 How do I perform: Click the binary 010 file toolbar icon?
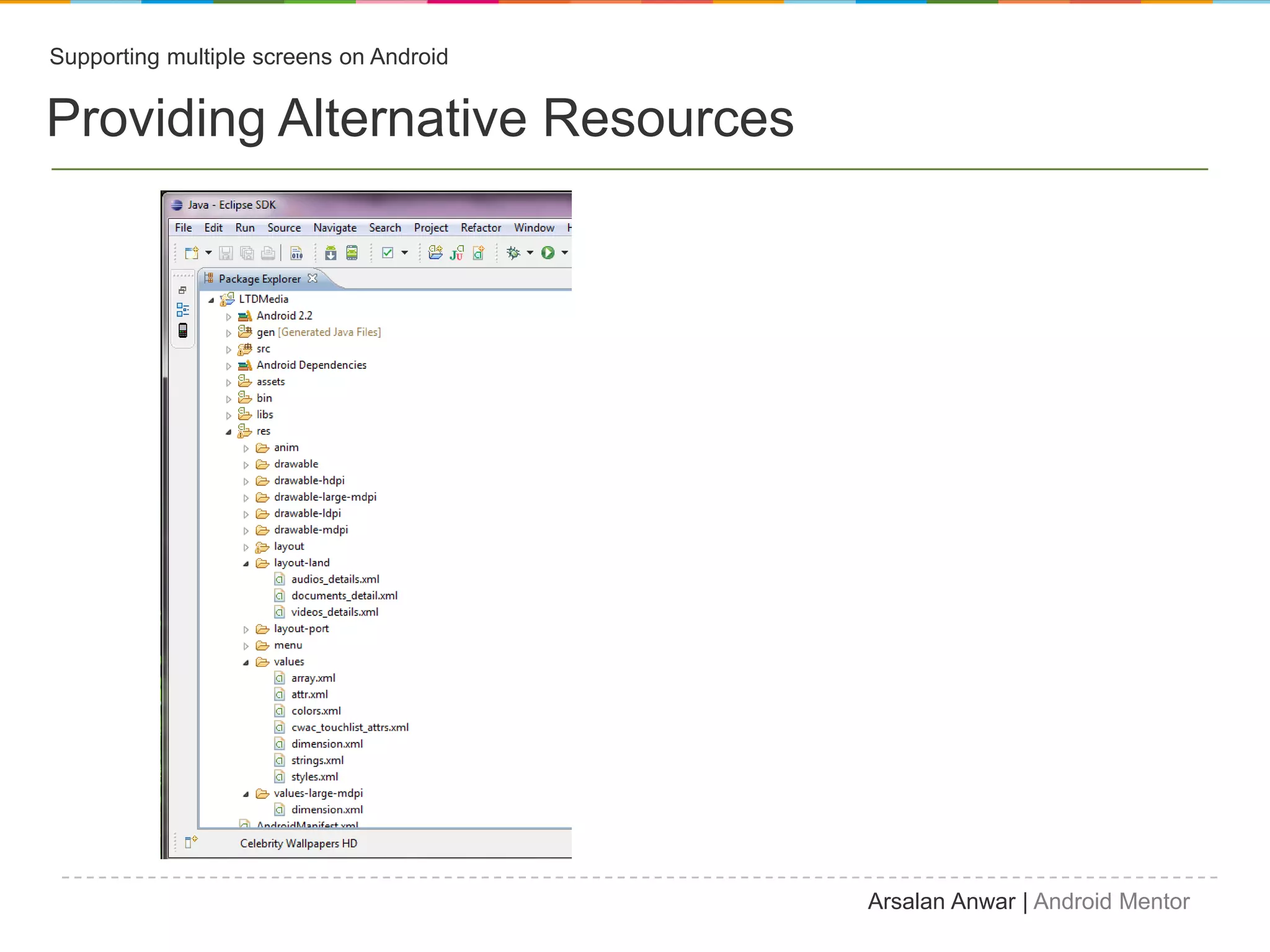296,253
